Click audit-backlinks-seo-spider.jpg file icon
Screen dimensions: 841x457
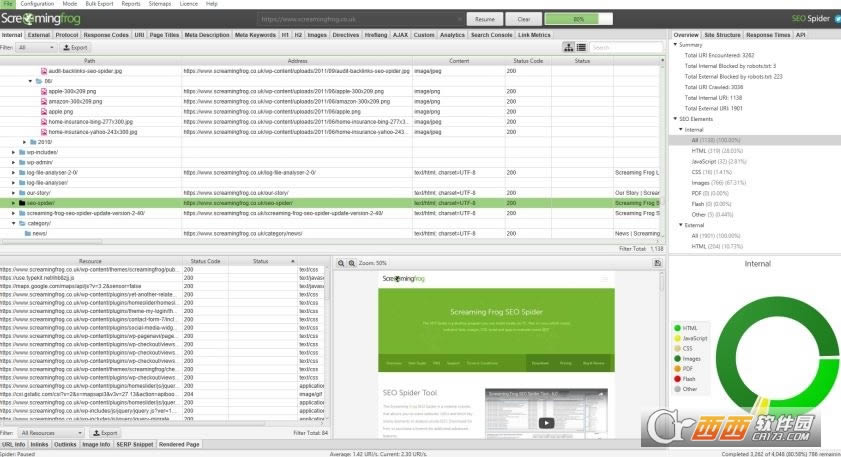44,71
